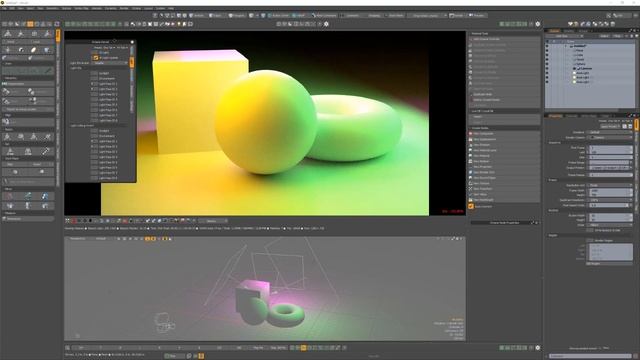Click the orange vertical tab beside left tool panel
This screenshot has height=360, width=640.
coord(58,36)
